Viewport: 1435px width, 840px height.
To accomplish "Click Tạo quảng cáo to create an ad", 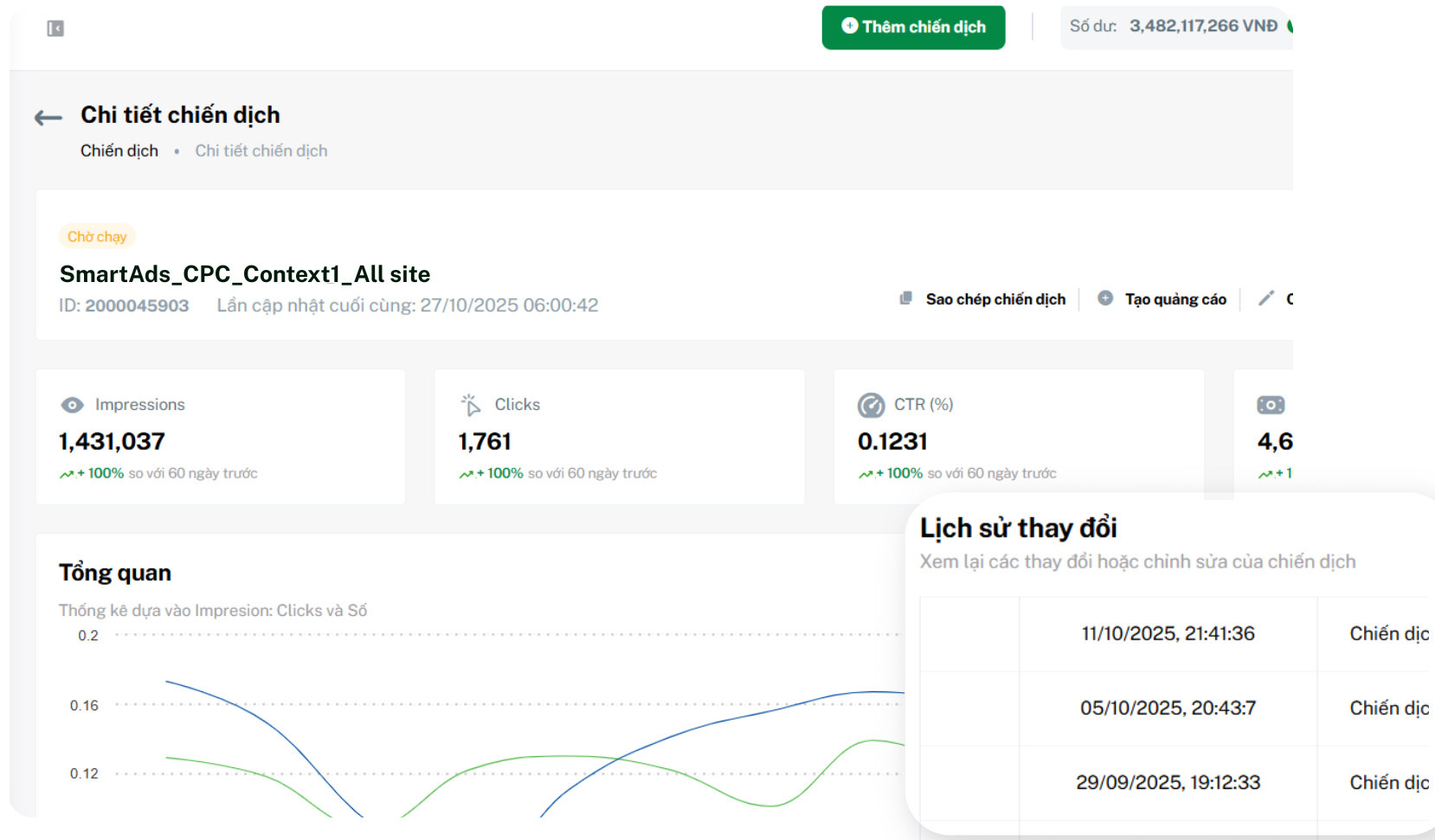I will [1174, 298].
